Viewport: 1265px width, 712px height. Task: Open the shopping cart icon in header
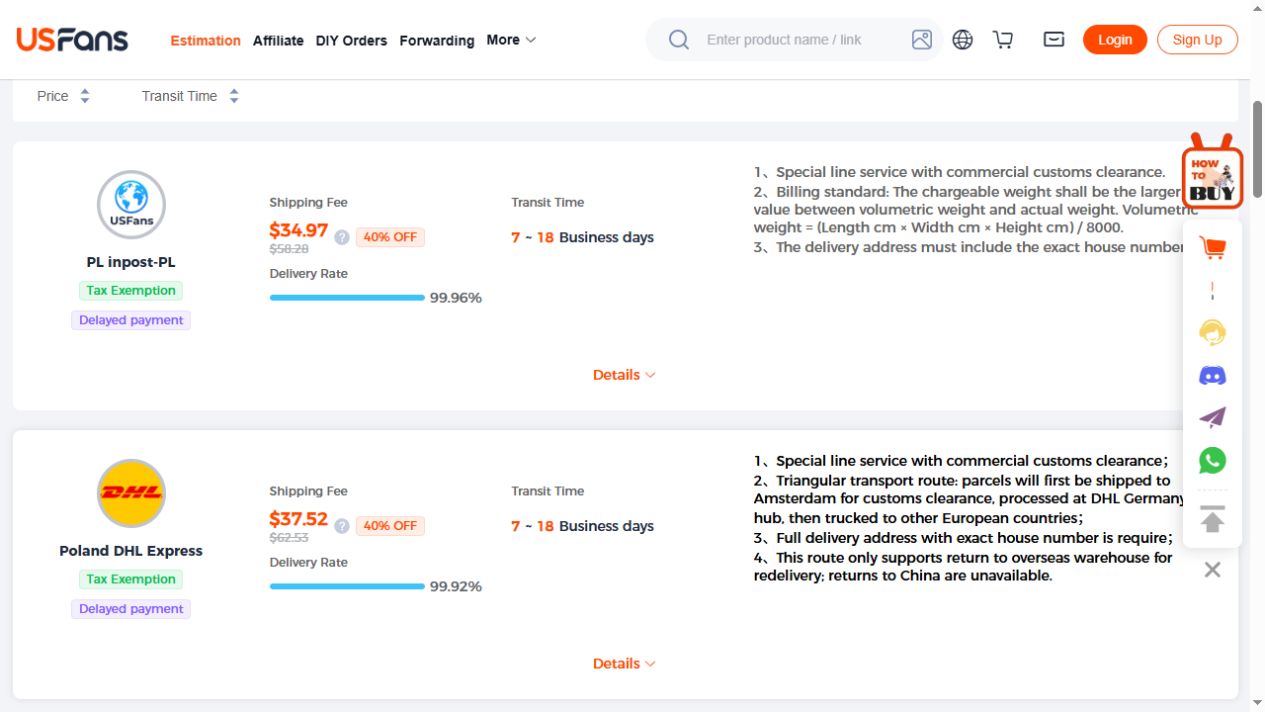(1003, 40)
